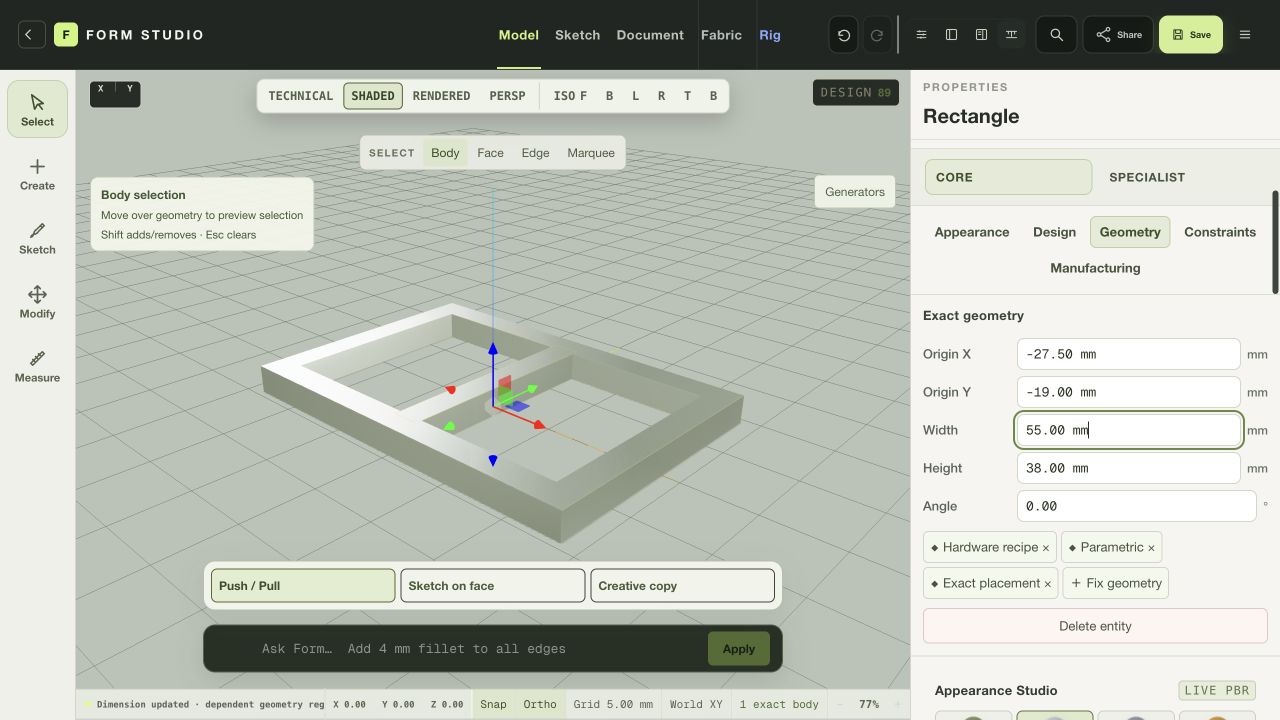The width and height of the screenshot is (1280, 720).
Task: Toggle Snap in status bar
Action: 493,704
